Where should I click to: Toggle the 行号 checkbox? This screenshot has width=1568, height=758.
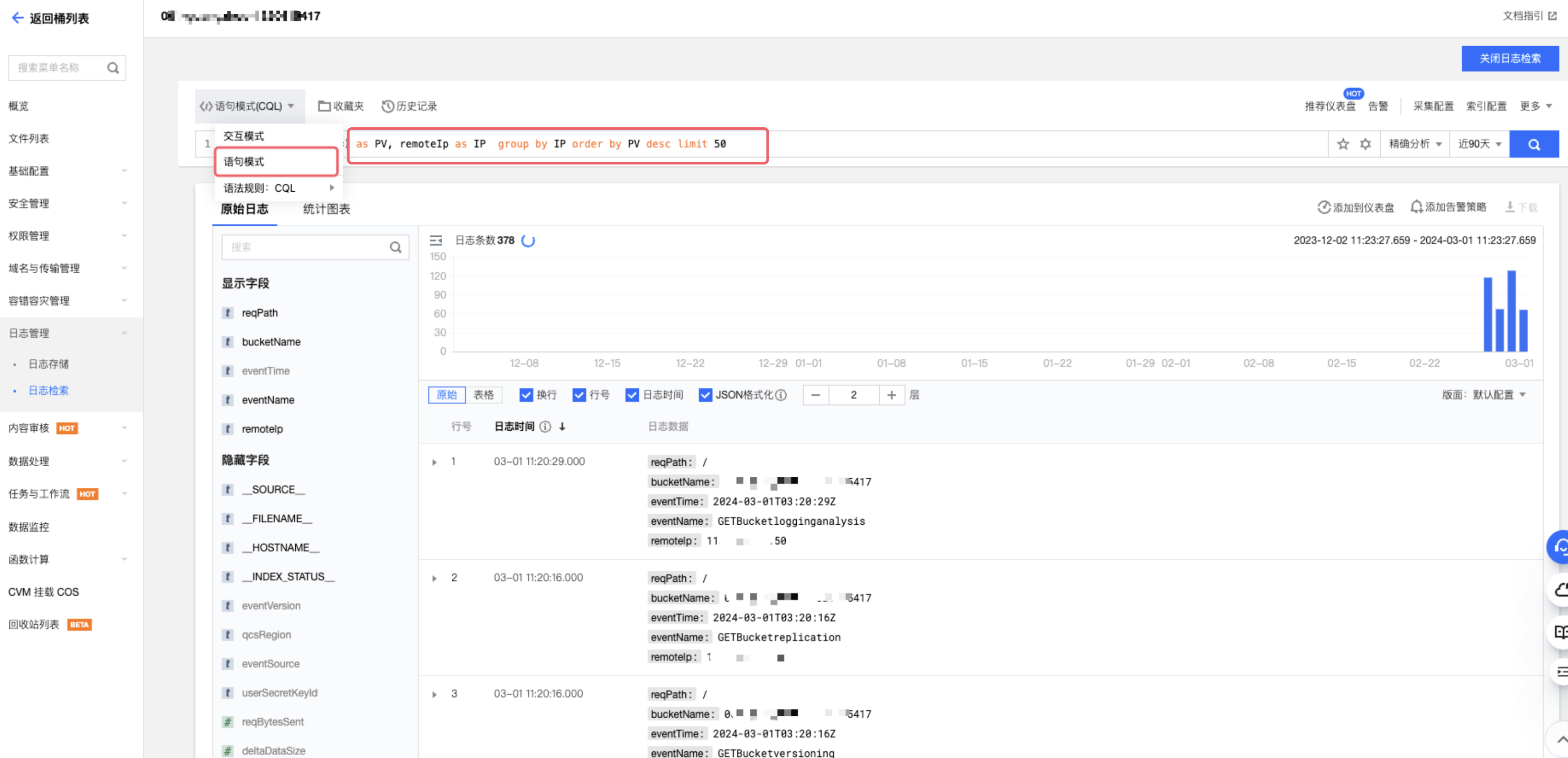click(x=579, y=395)
